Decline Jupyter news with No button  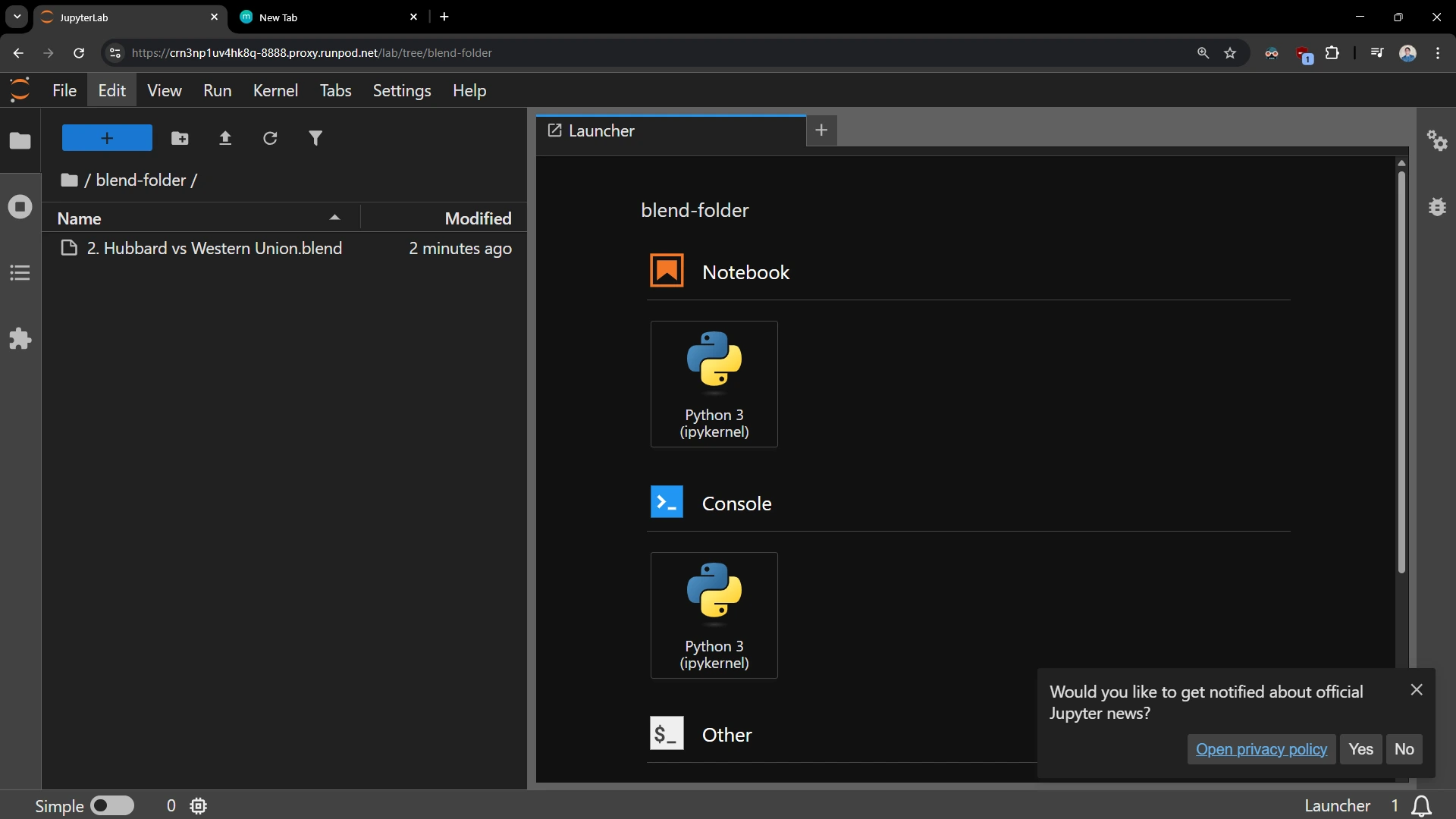[x=1404, y=749]
